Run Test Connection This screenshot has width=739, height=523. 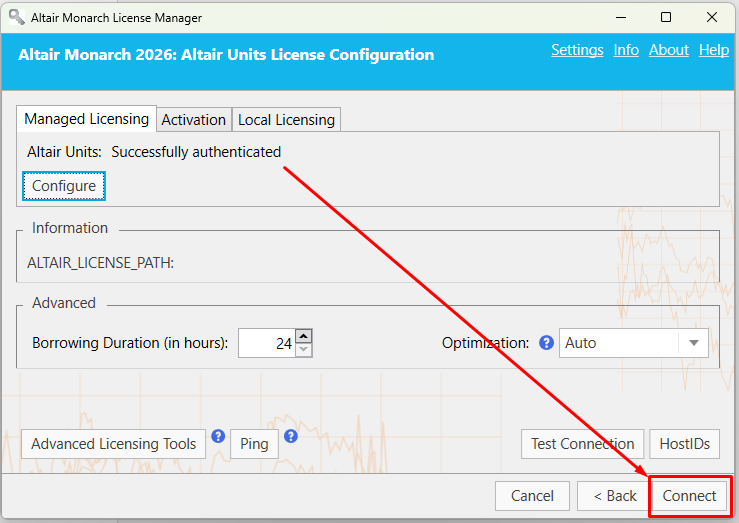(582, 444)
